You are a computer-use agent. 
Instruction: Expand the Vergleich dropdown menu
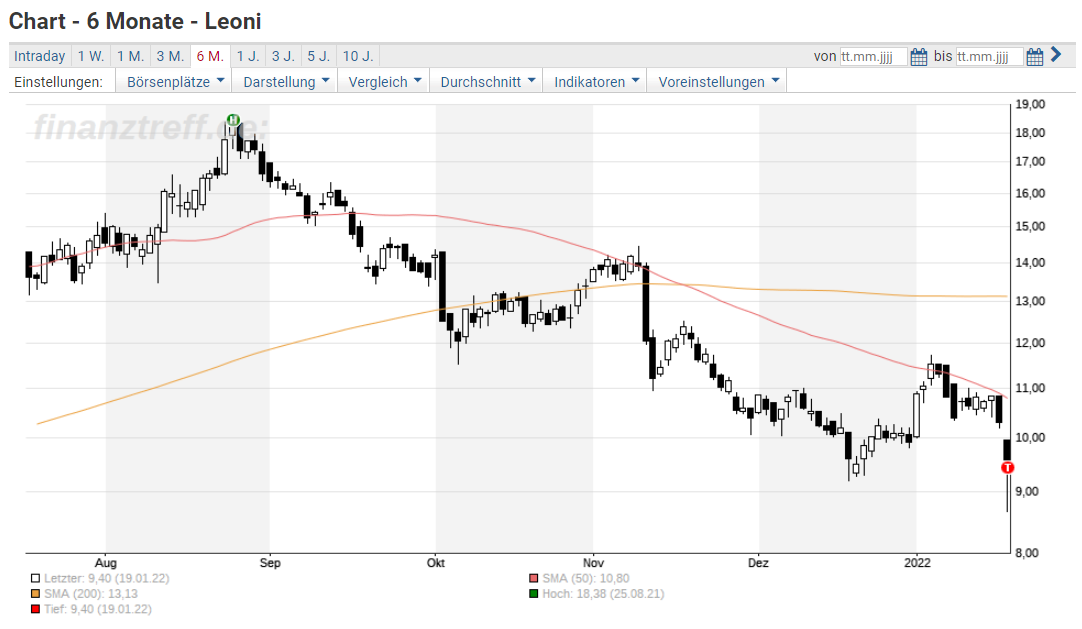point(384,81)
